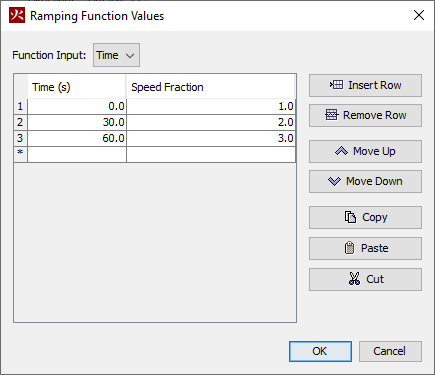
Task: Click the Copy pages icon
Action: coord(350,217)
